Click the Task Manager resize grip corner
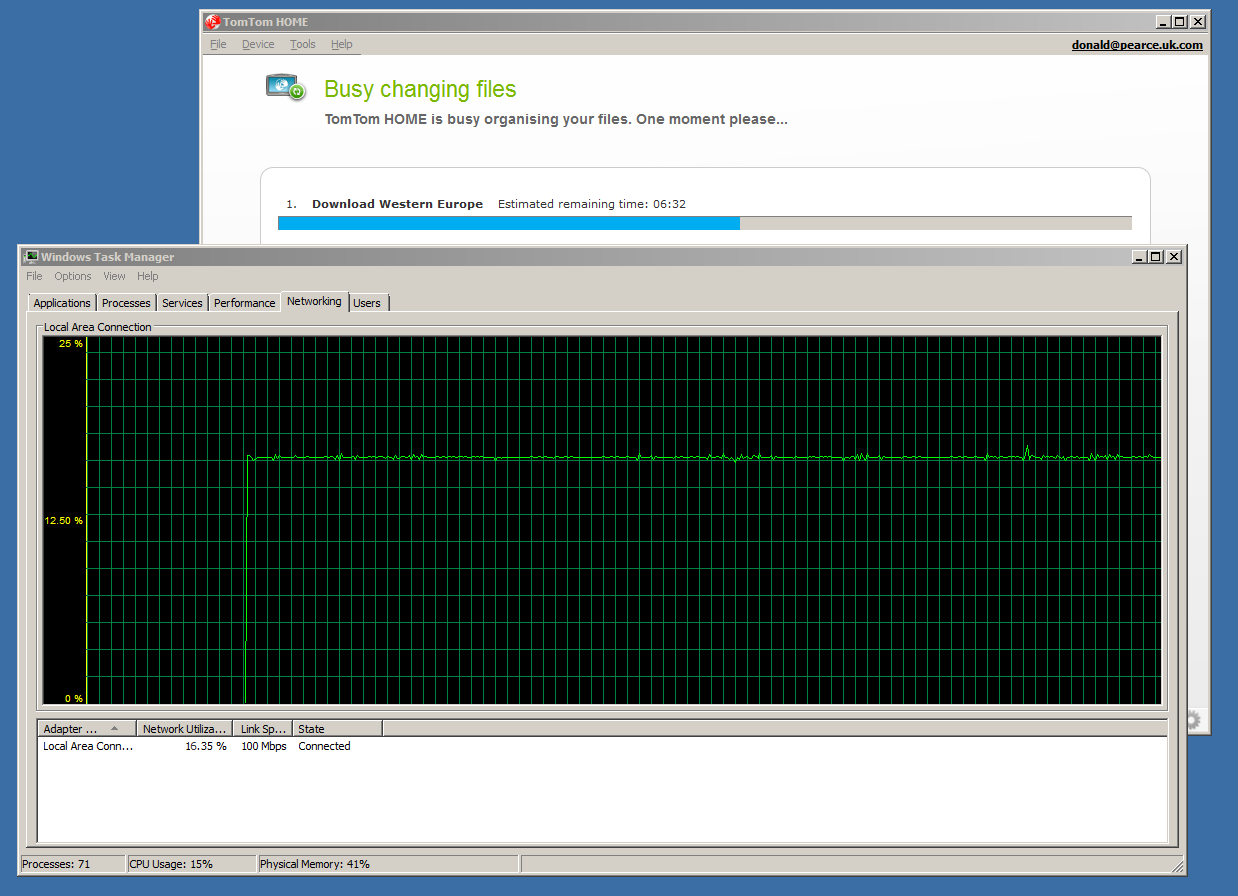Screen dimensions: 1238x896 click(1178, 866)
